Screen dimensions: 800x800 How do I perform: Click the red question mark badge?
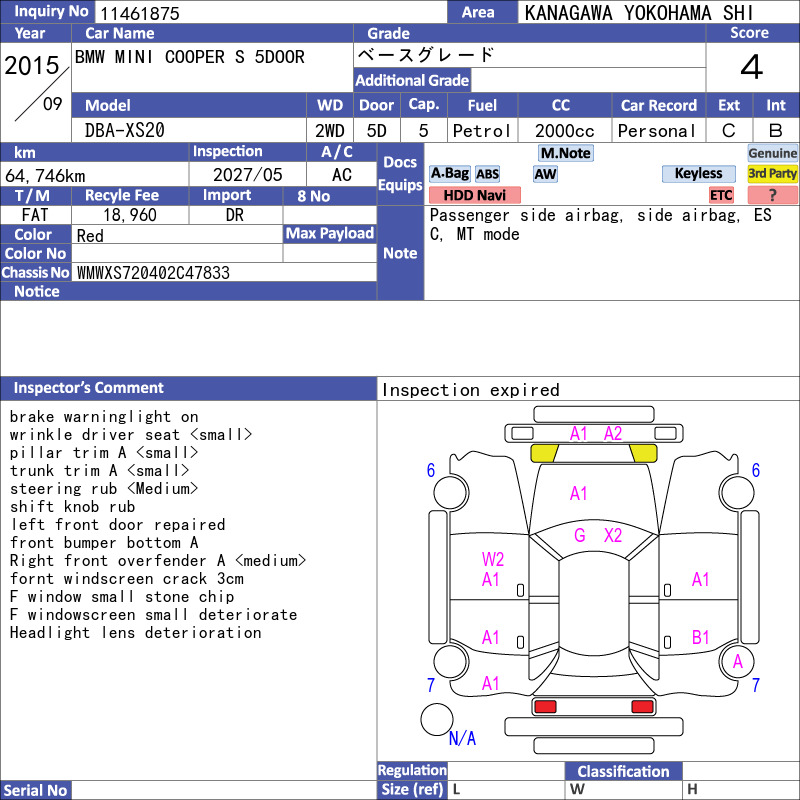pyautogui.click(x=772, y=195)
